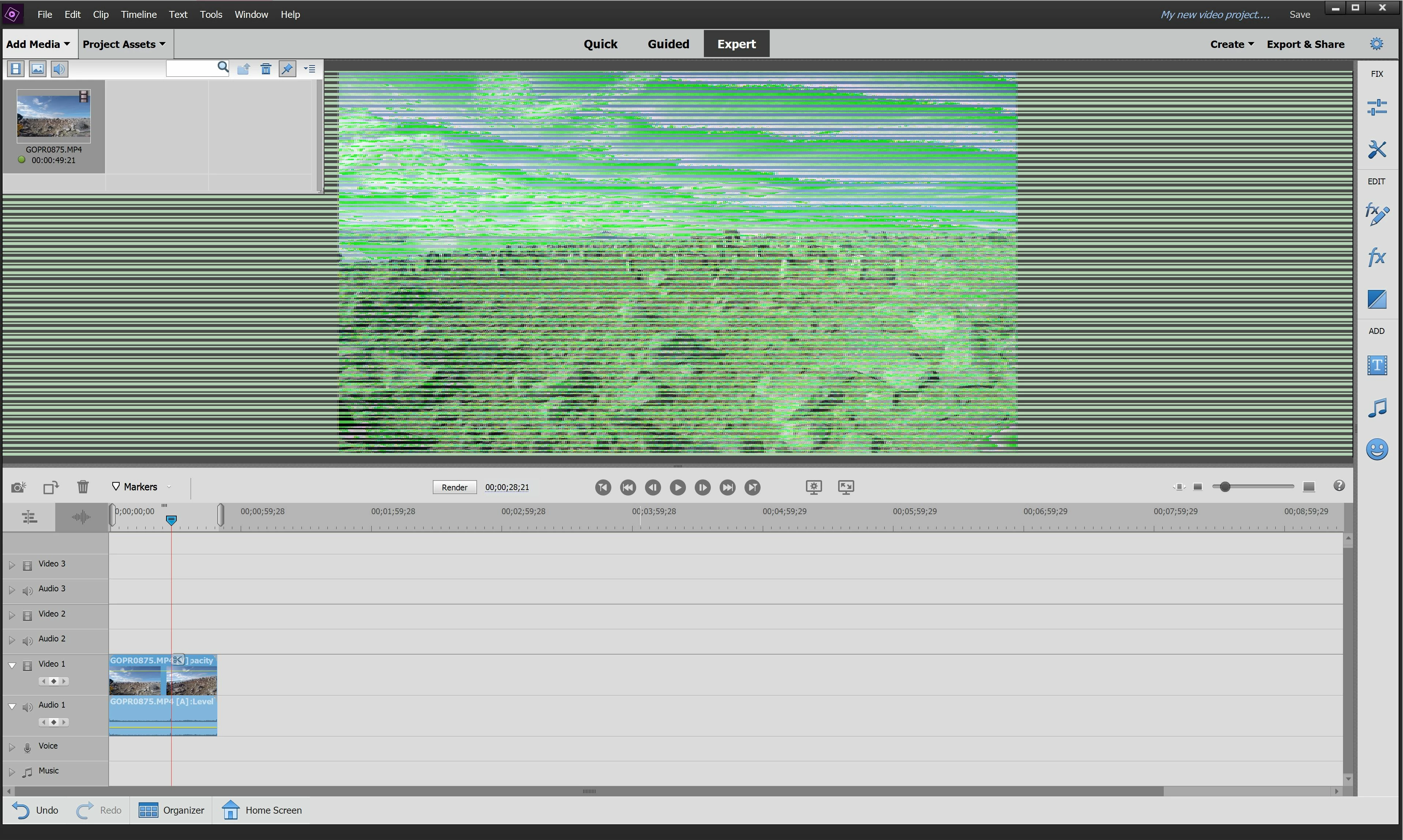Toggle the audio filter in Project Assets
The height and width of the screenshot is (840, 1403).
coord(59,69)
